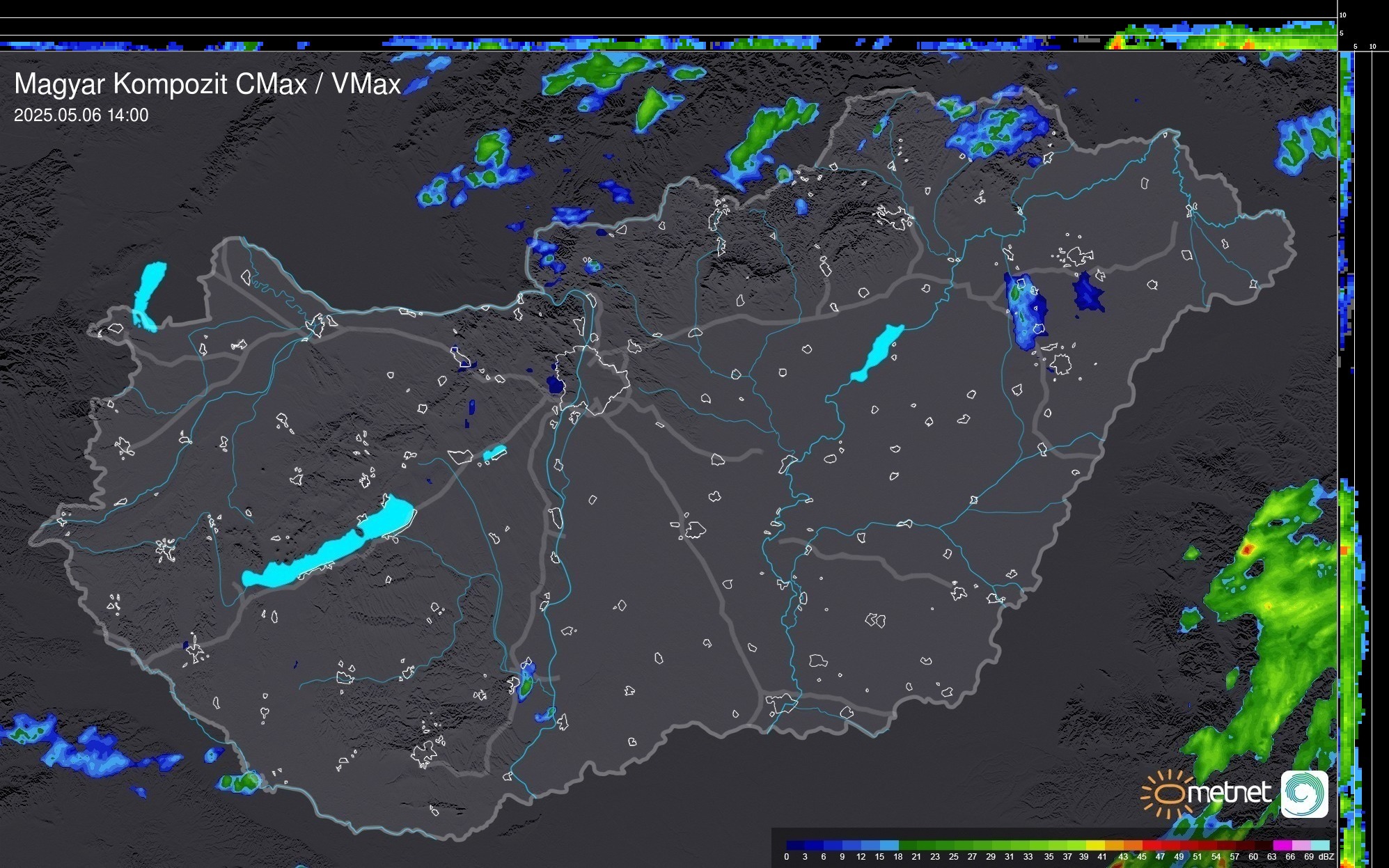The image size is (1389, 868).
Task: Click the Magyar Kompozit CMax / VMax title
Action: pyautogui.click(x=207, y=84)
